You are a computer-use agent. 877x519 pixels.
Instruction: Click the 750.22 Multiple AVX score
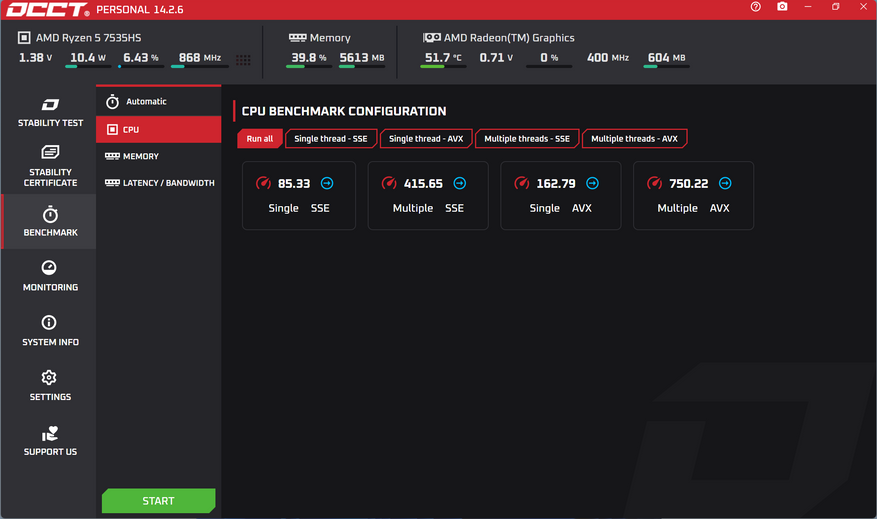694,195
